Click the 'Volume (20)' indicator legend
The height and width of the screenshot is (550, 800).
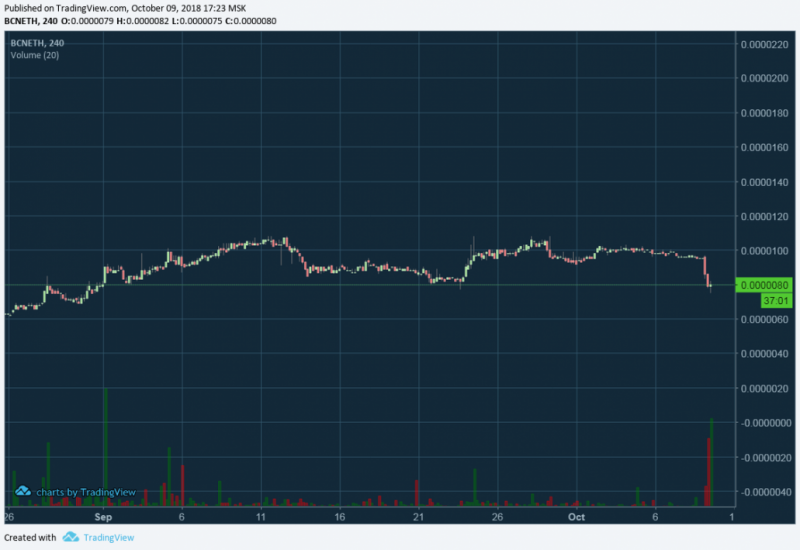pos(35,55)
